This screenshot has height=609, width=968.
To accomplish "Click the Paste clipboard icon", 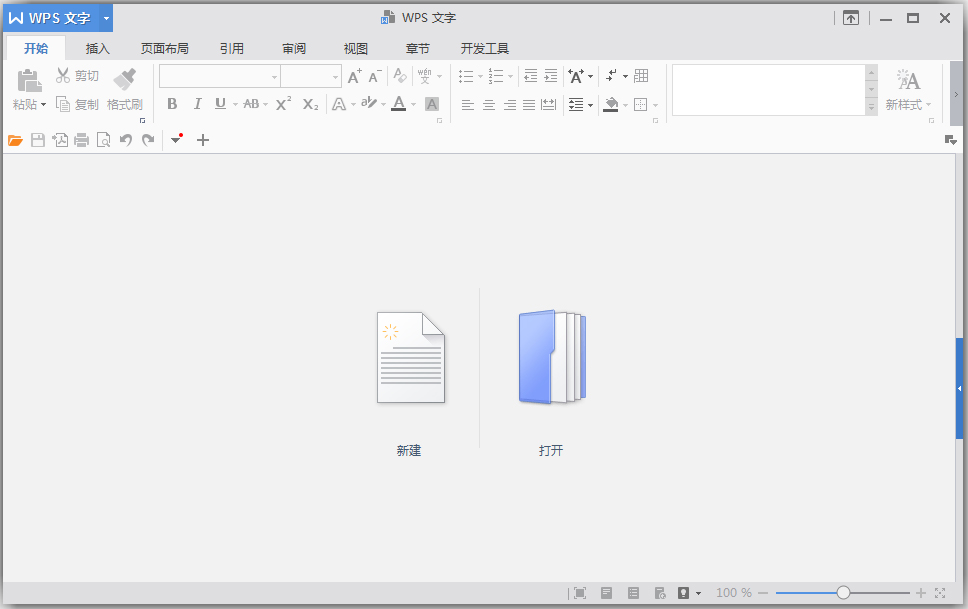I will pyautogui.click(x=29, y=81).
